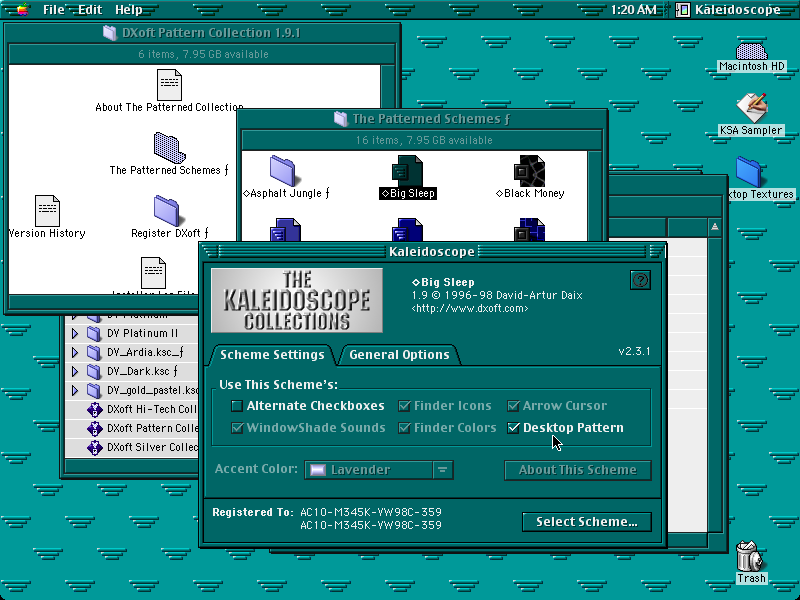Click the v2.3.1 version label
This screenshot has width=800, height=600.
[634, 351]
